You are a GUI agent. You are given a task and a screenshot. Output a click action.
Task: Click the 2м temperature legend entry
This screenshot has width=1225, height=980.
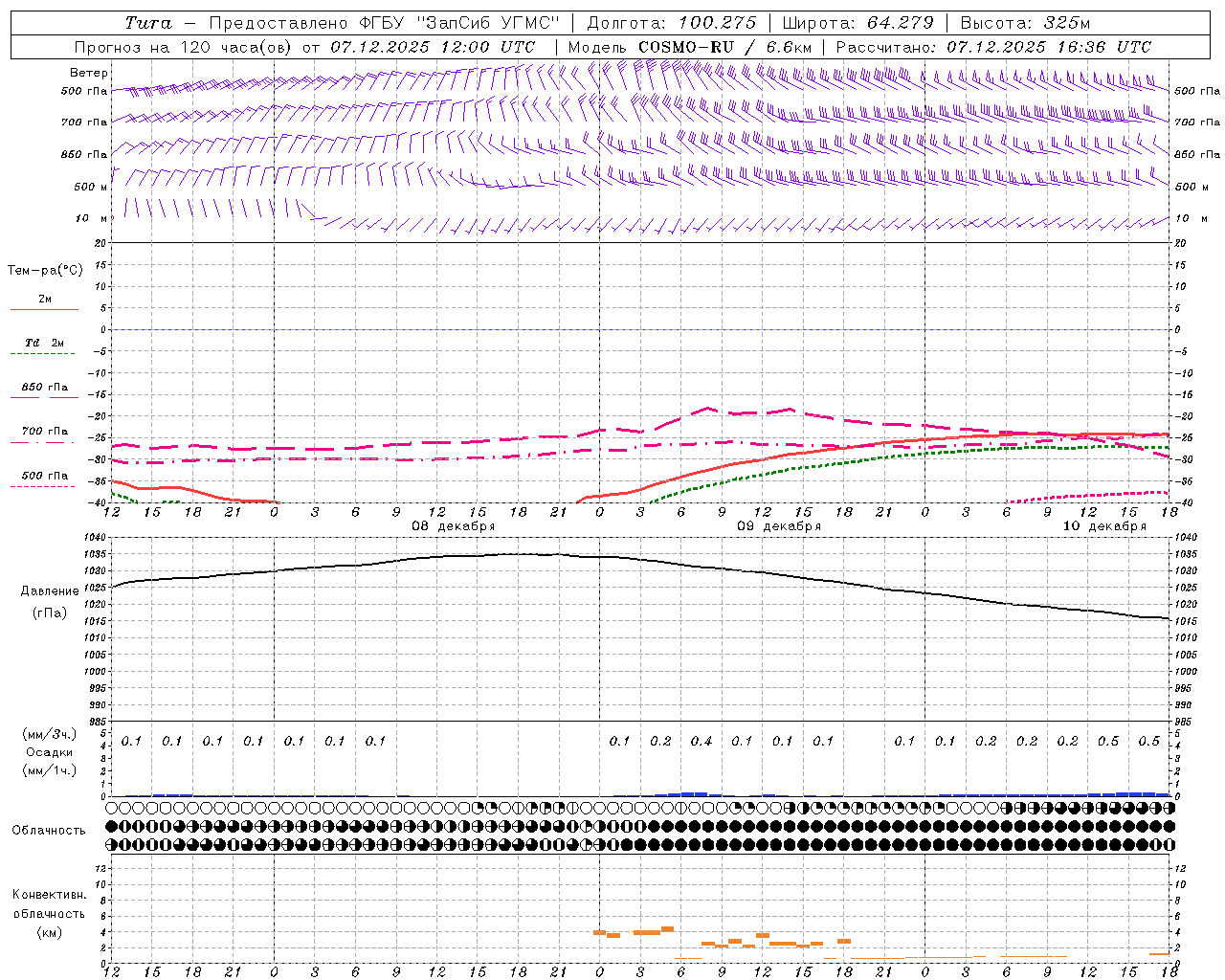pyautogui.click(x=45, y=299)
